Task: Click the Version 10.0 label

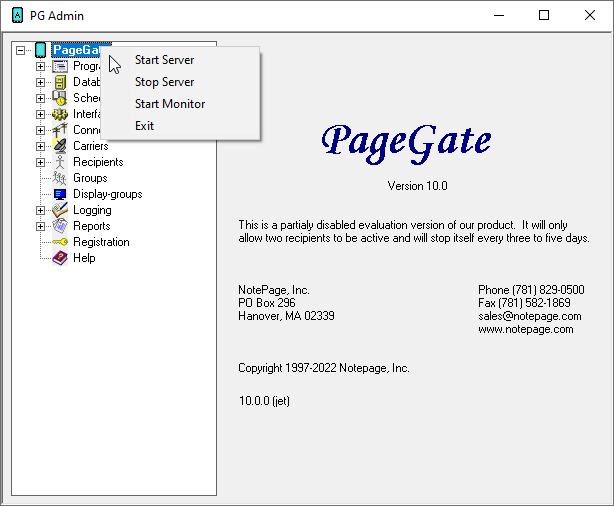Action: [x=417, y=186]
